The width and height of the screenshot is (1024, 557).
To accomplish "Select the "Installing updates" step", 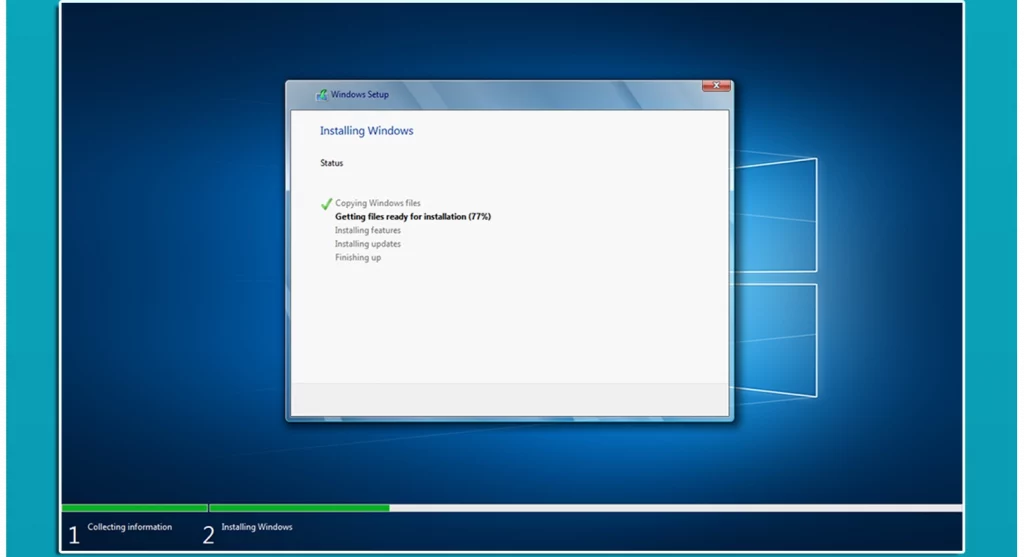I will coord(367,244).
